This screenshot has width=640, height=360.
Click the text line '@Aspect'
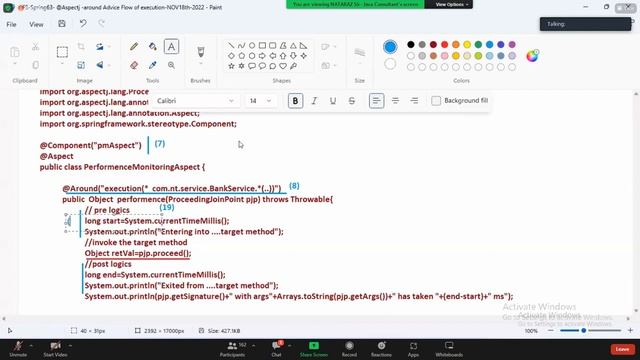tap(56, 156)
